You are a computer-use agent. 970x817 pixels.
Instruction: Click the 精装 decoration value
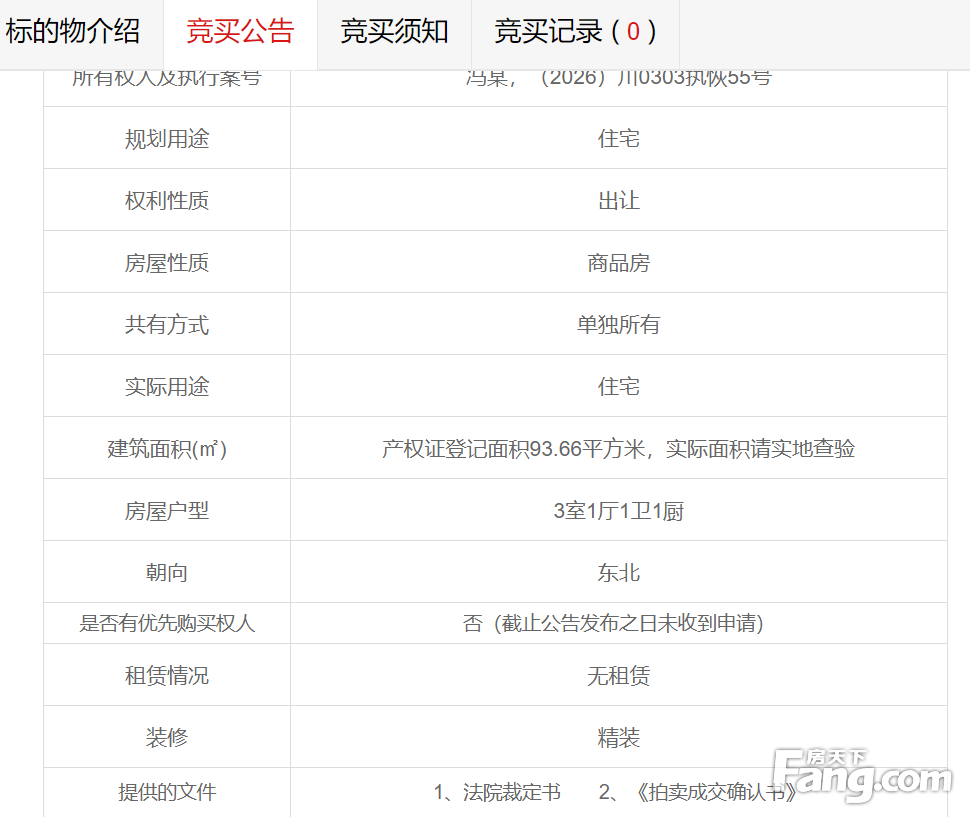(x=618, y=738)
